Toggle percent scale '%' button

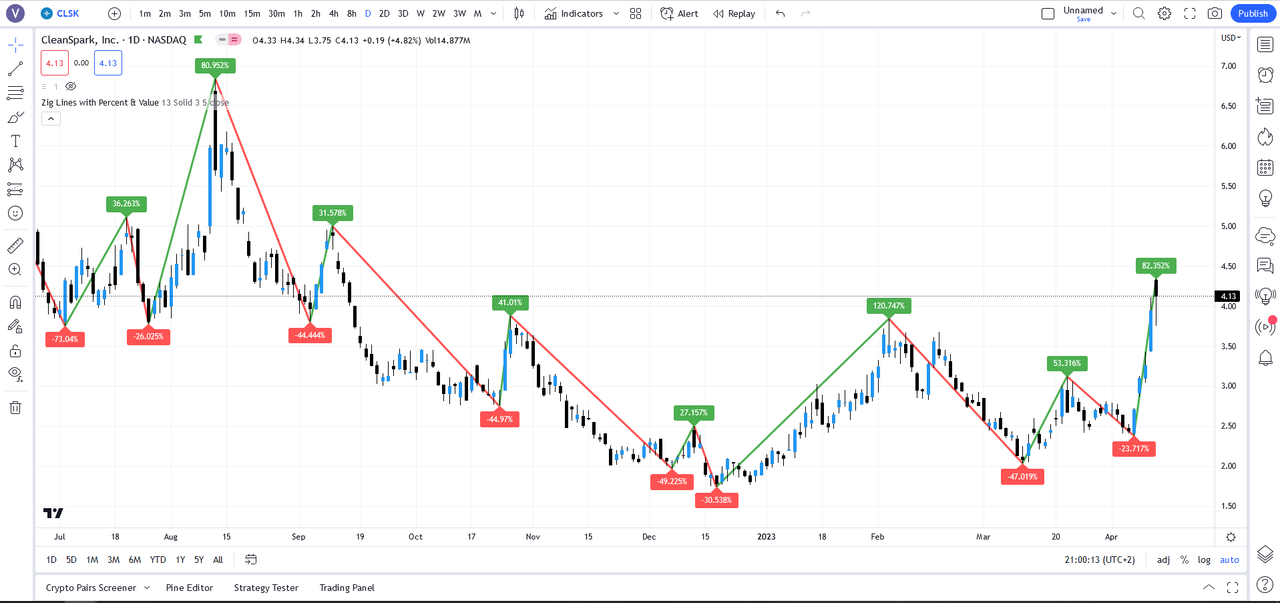[1185, 560]
